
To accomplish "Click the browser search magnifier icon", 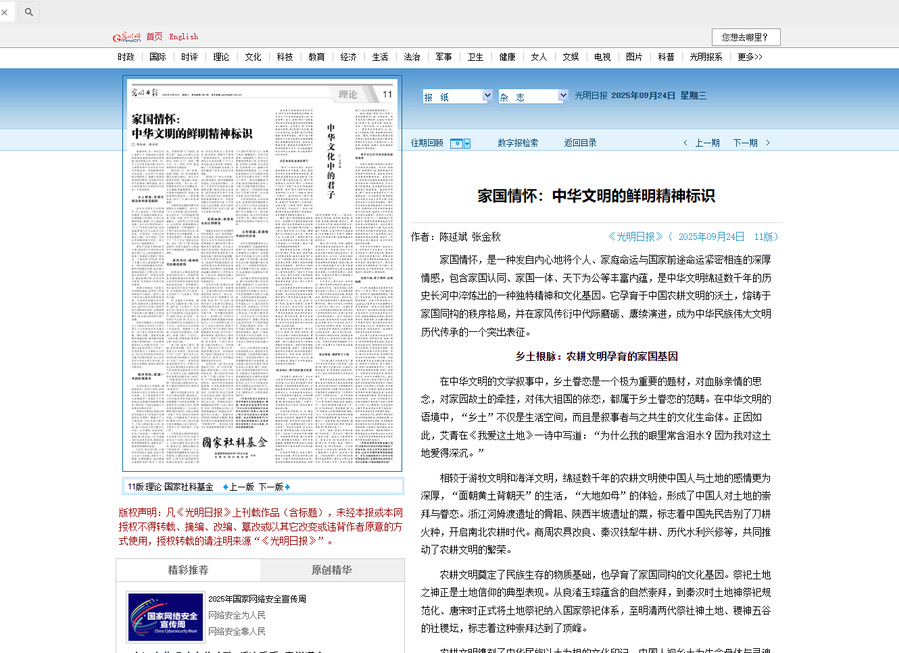I will coord(29,12).
